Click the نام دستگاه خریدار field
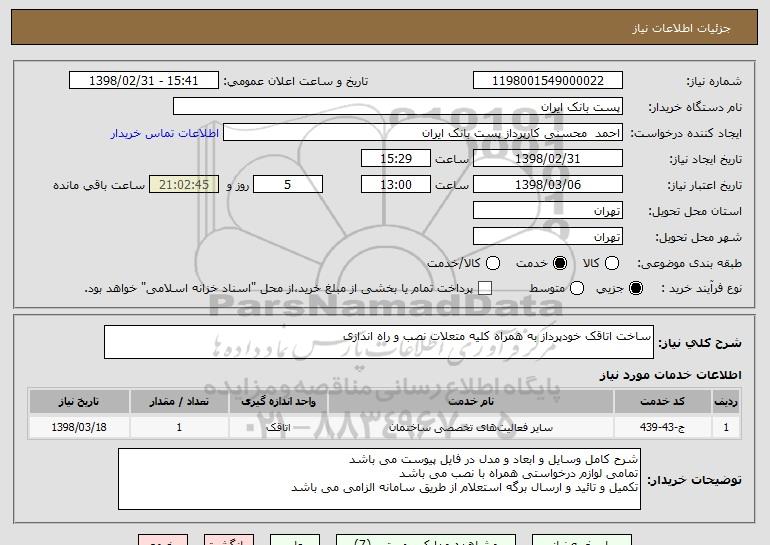This screenshot has width=770, height=545. click(x=398, y=107)
